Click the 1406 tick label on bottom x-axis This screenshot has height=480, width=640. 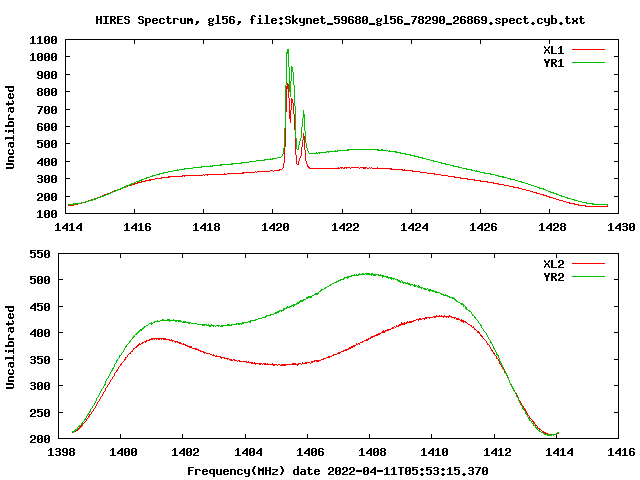(310, 452)
